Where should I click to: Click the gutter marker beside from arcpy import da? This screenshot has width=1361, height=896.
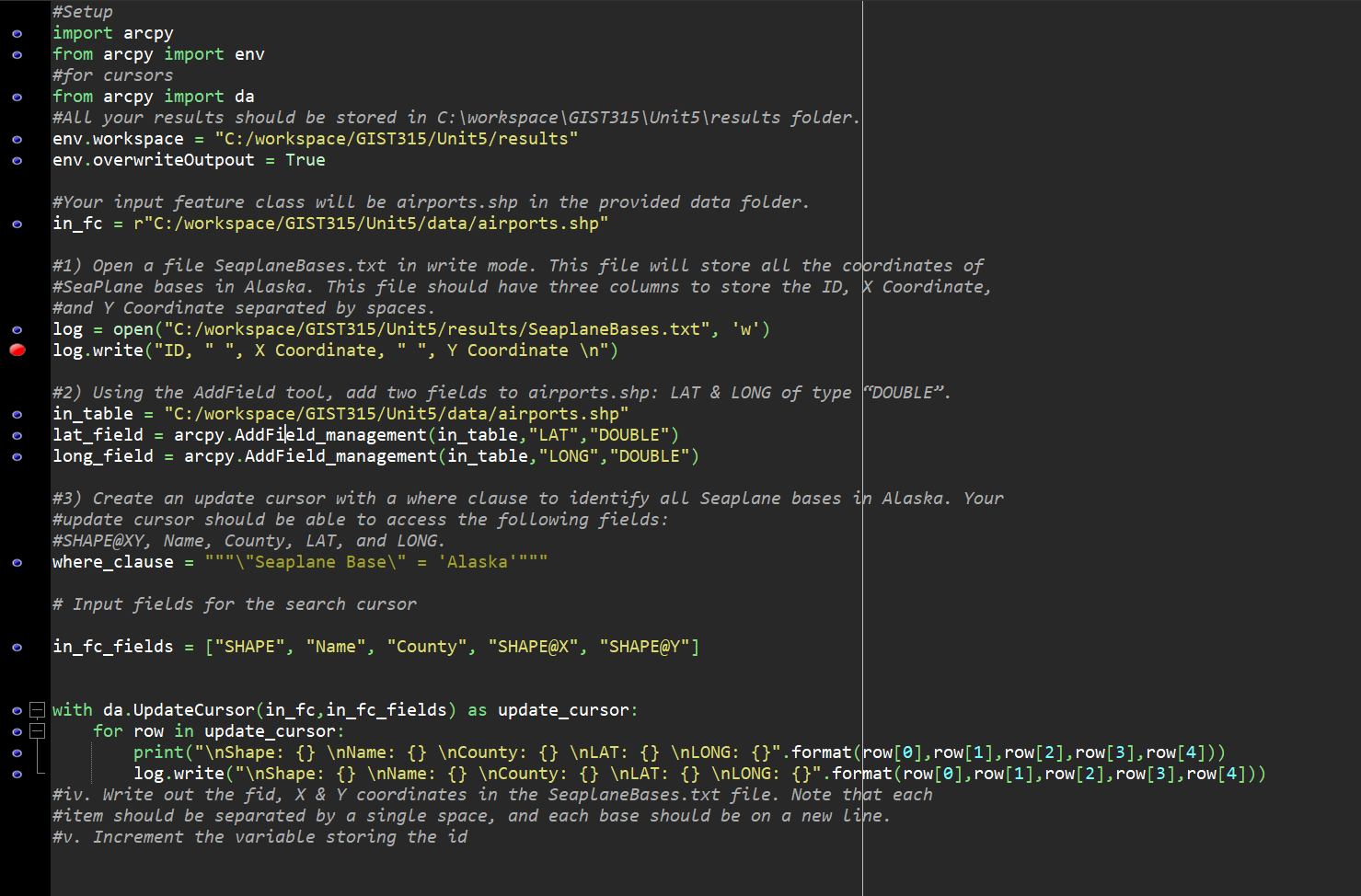[17, 96]
